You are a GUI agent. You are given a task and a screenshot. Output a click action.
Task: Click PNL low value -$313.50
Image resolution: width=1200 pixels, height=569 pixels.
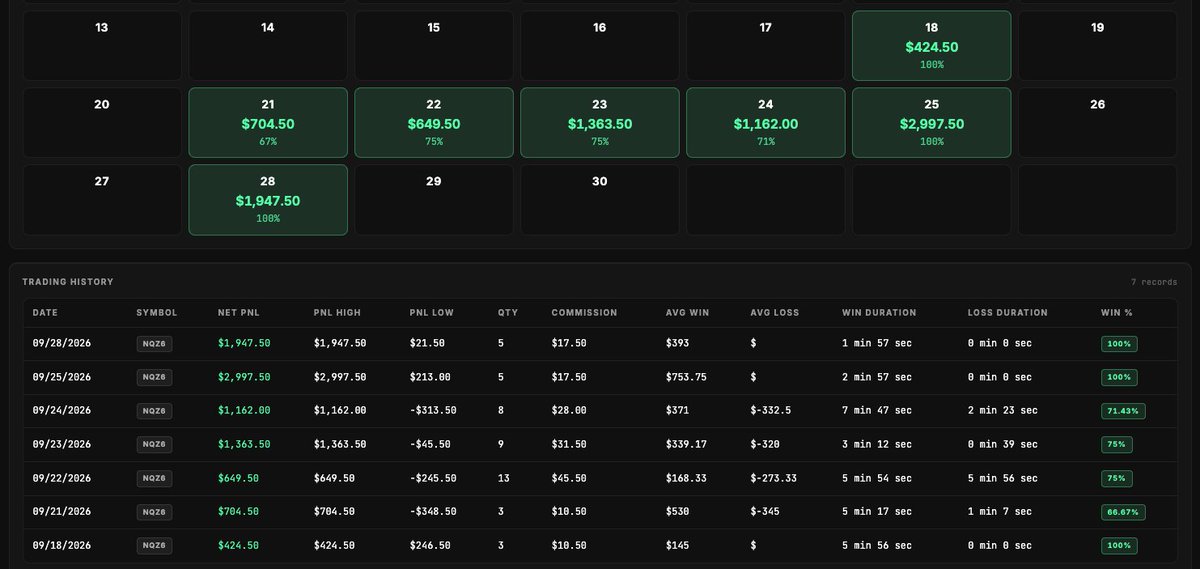click(433, 410)
